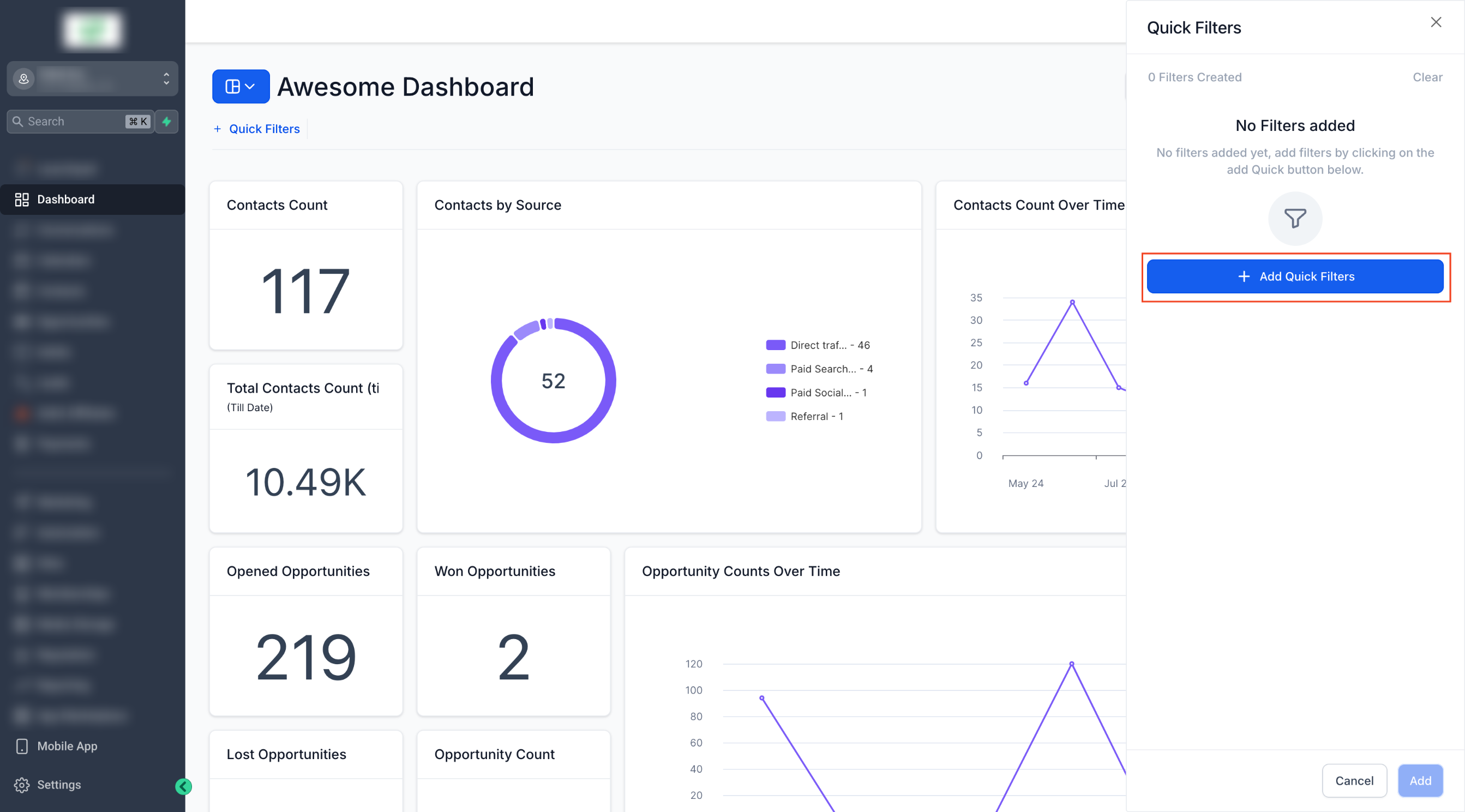Click the green lightning bolt quick-actions icon
Image resolution: width=1465 pixels, height=812 pixels.
(167, 121)
